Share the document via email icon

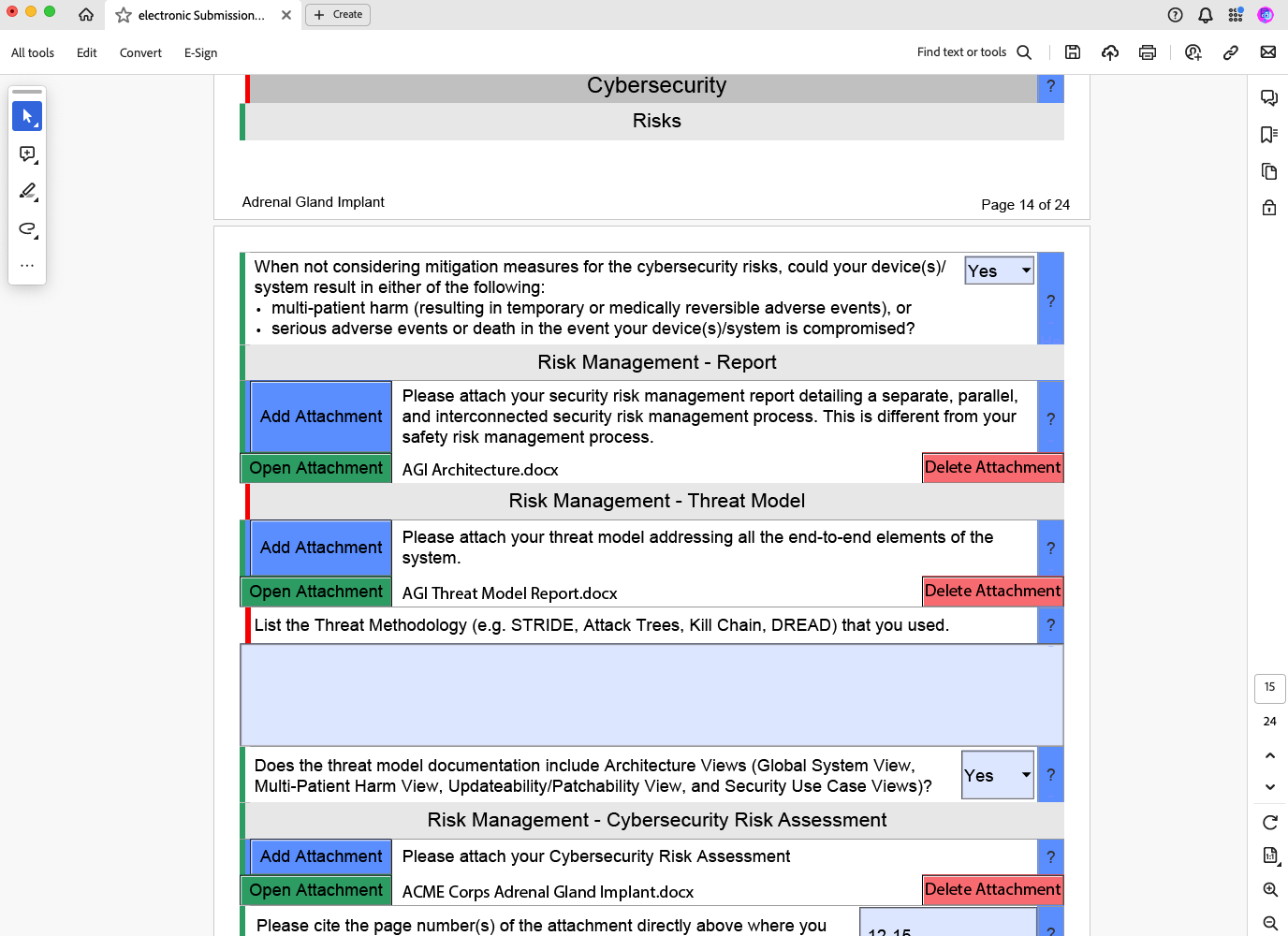(x=1268, y=52)
